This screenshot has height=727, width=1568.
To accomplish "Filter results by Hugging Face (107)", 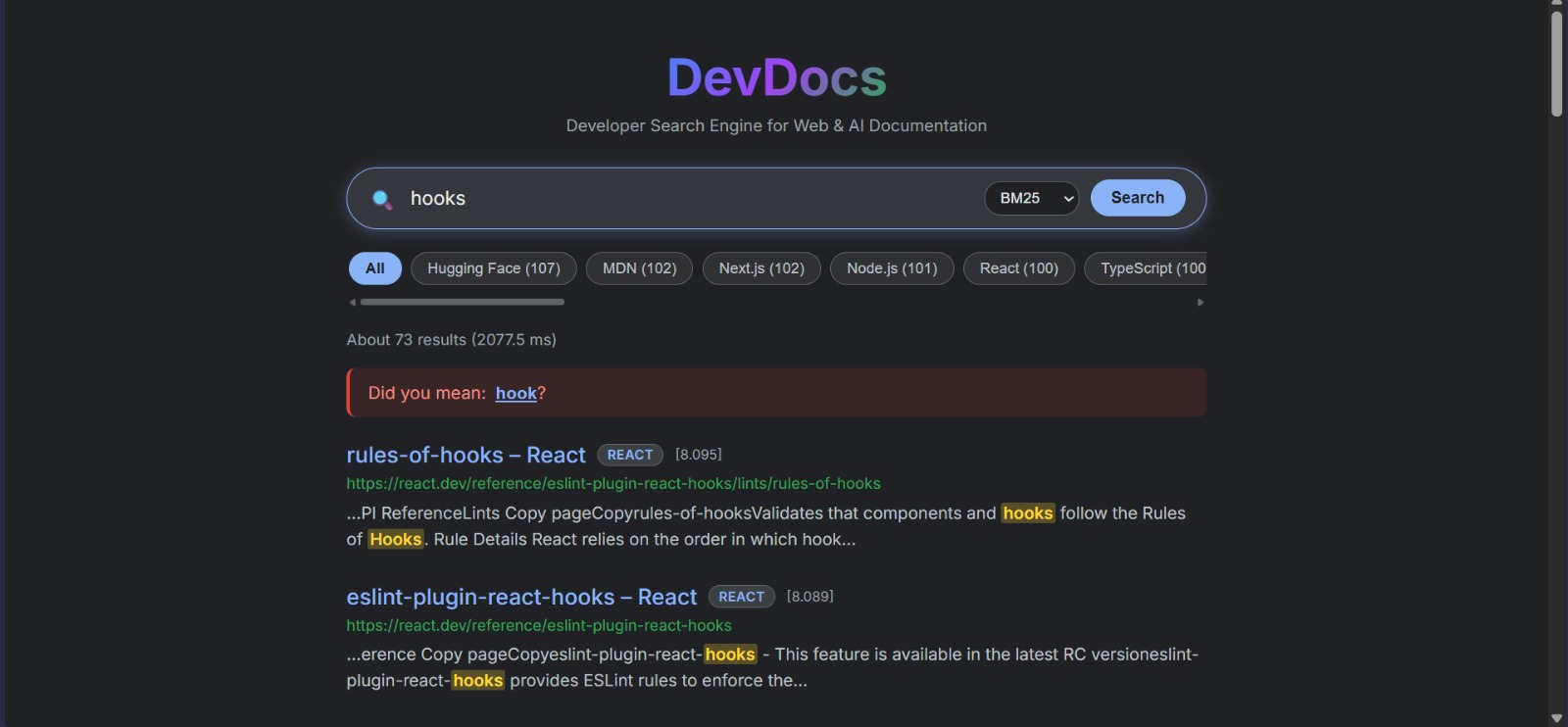I will click(494, 268).
